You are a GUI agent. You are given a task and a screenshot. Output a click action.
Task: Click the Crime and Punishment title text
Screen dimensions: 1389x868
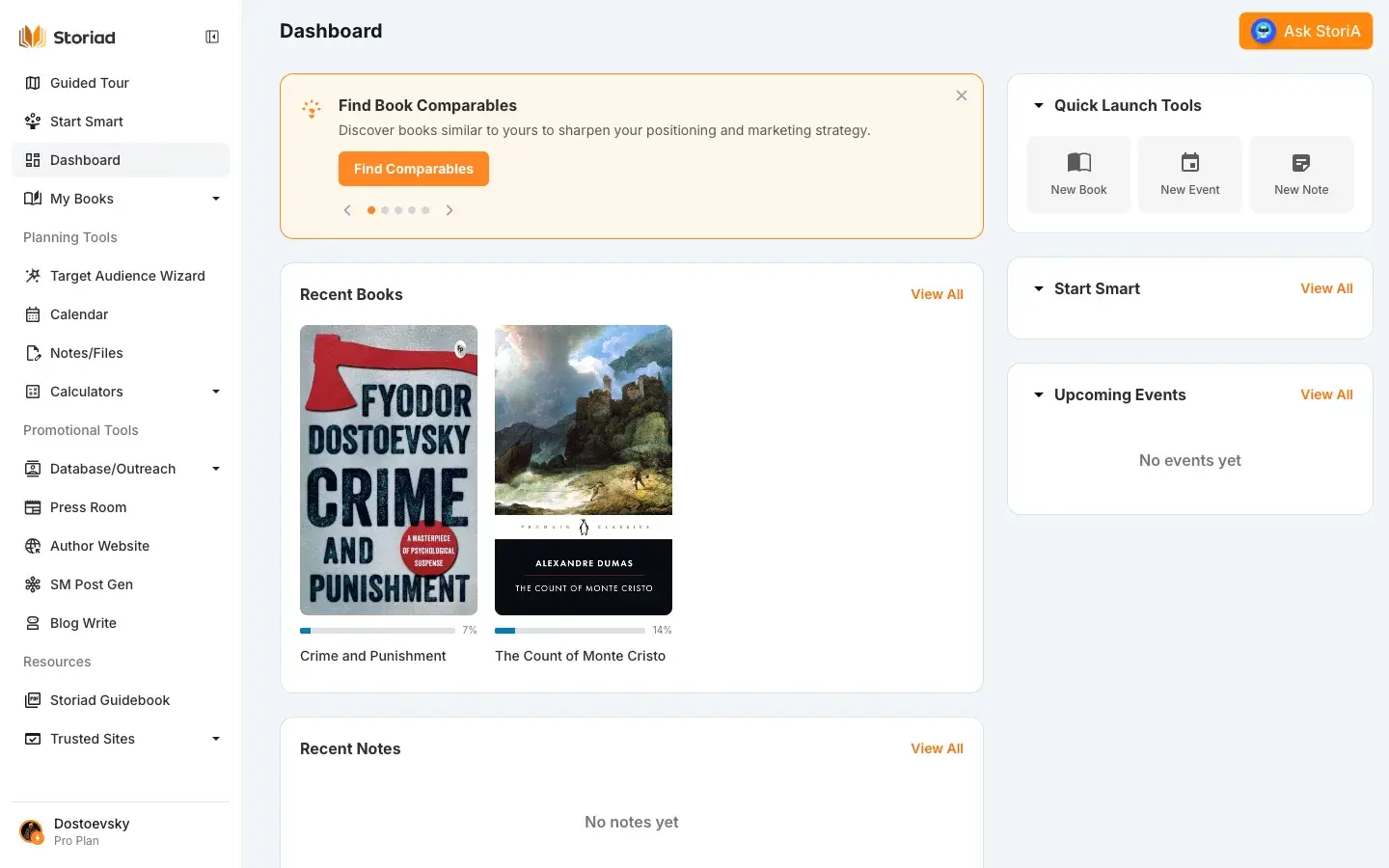pos(373,656)
